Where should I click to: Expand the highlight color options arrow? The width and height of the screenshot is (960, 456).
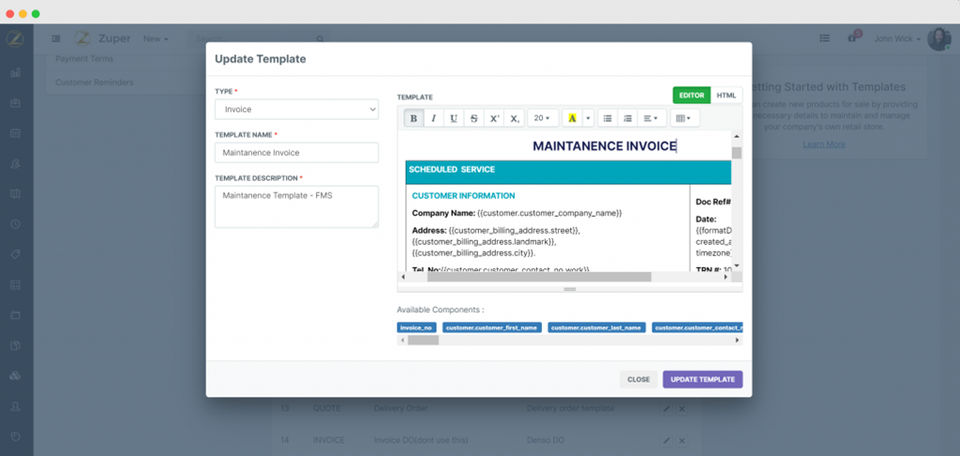(x=588, y=118)
